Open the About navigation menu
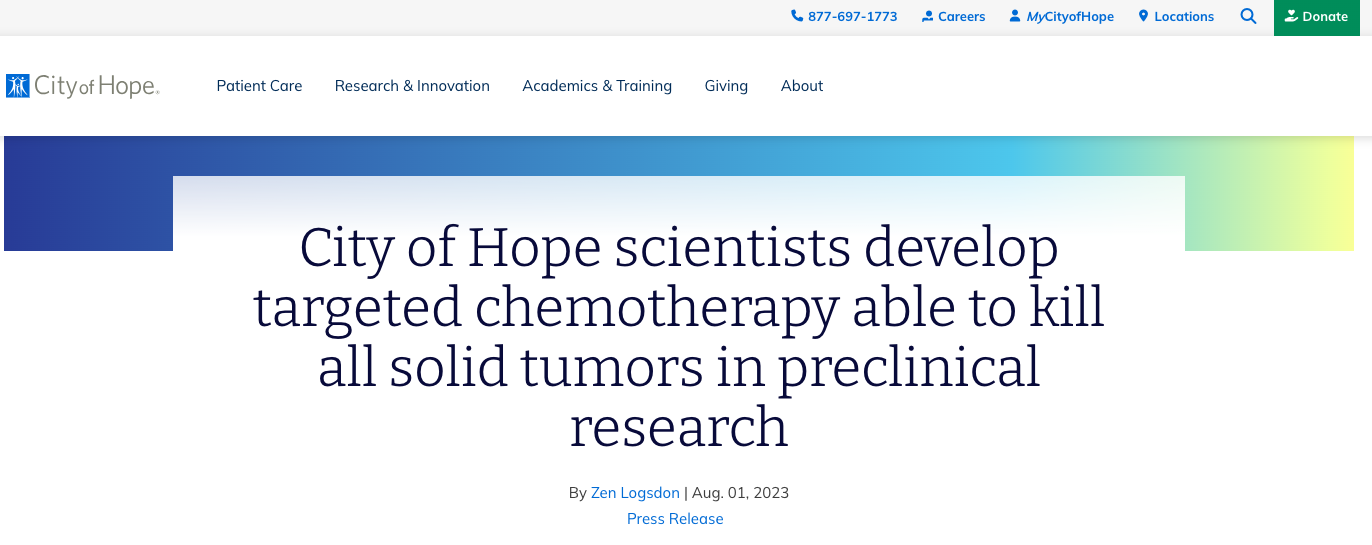The height and width of the screenshot is (545, 1372). coord(802,86)
